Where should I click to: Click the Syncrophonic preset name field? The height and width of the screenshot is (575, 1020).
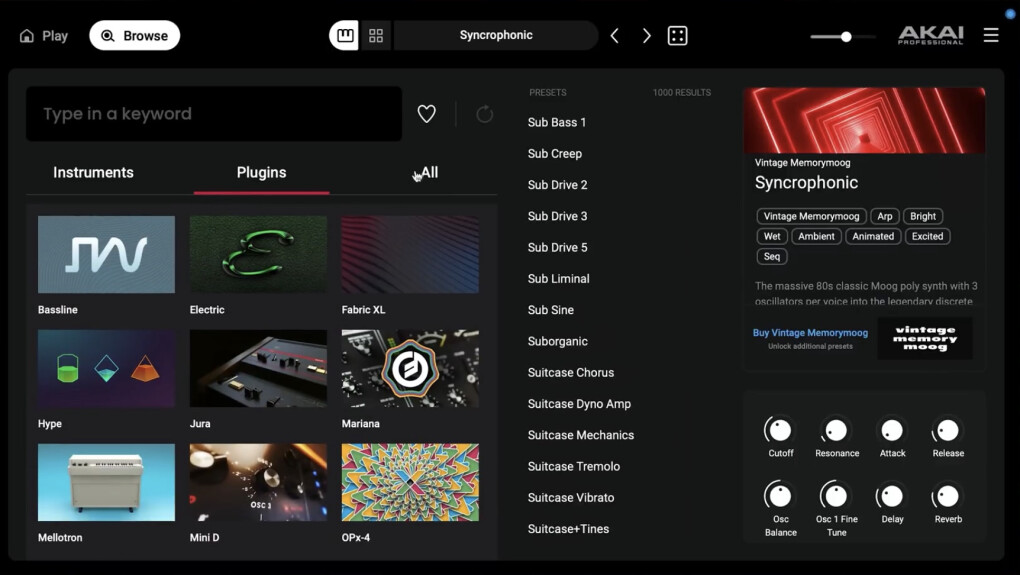pyautogui.click(x=496, y=35)
